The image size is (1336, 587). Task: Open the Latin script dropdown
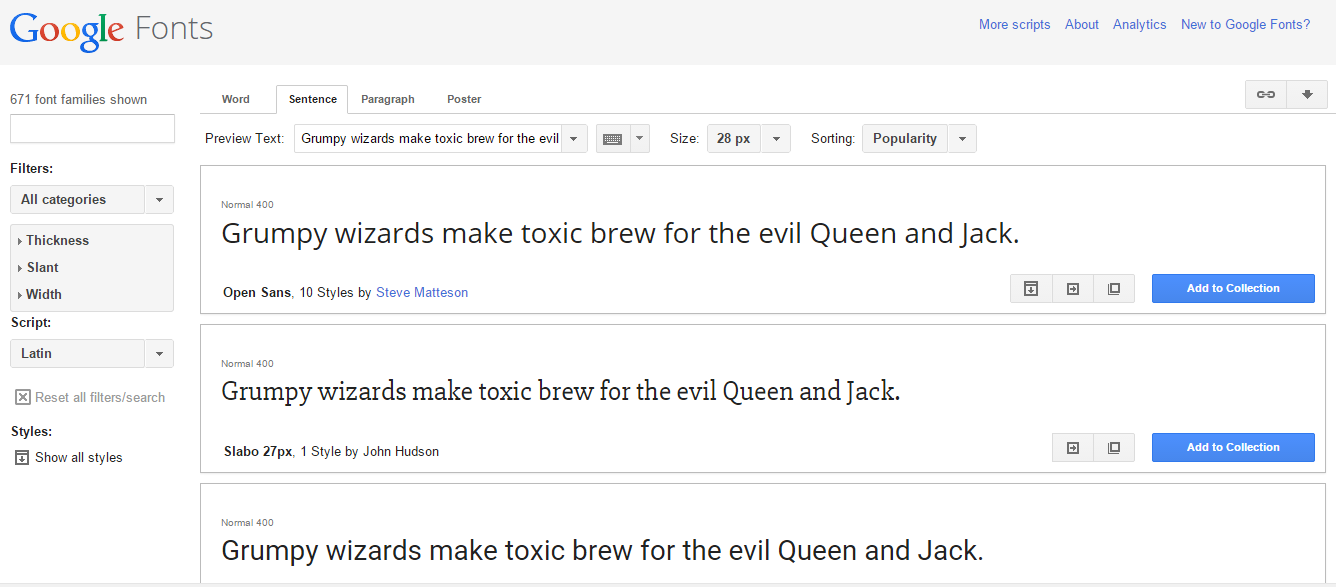(x=91, y=353)
